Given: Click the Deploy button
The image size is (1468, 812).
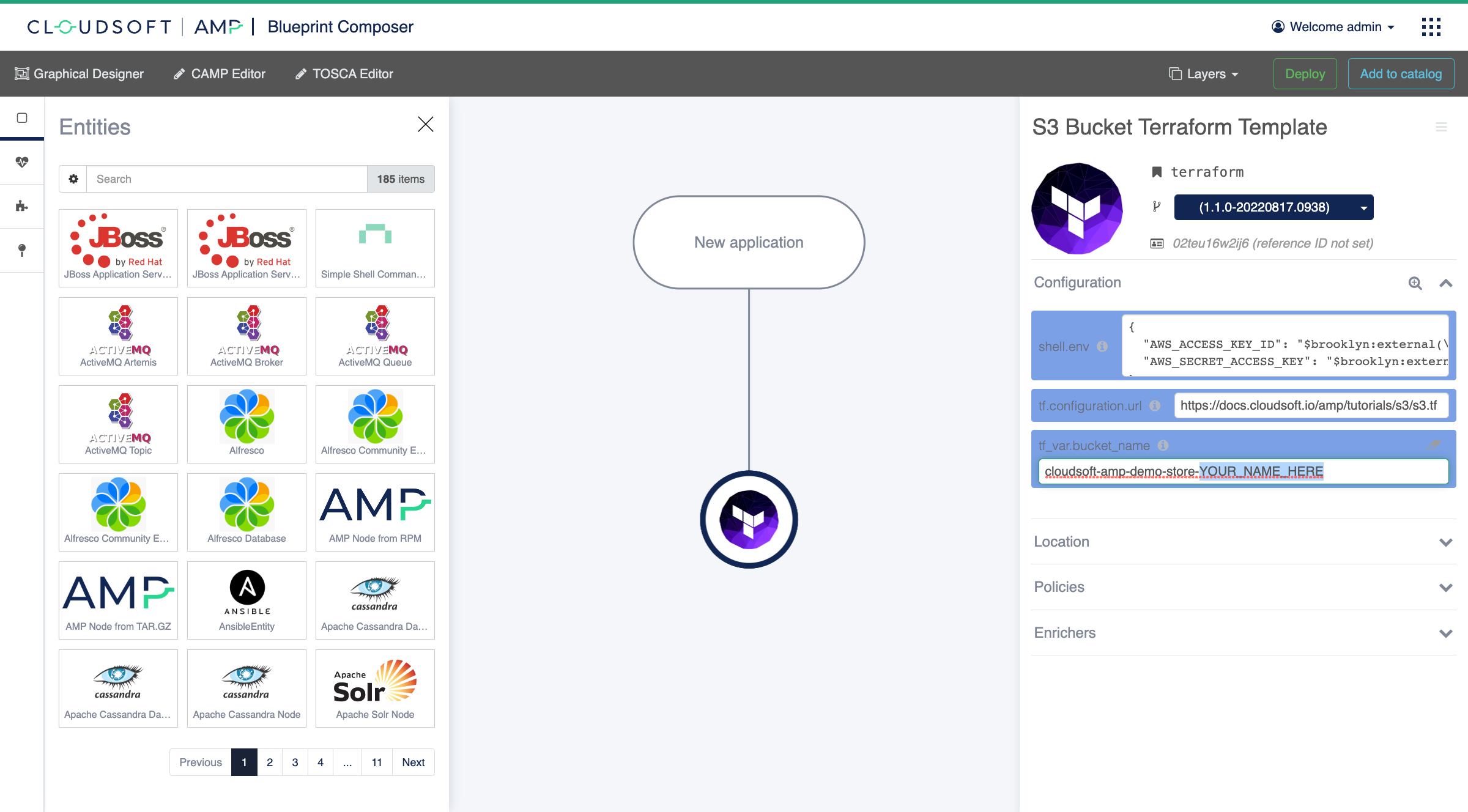Looking at the screenshot, I should pos(1305,74).
